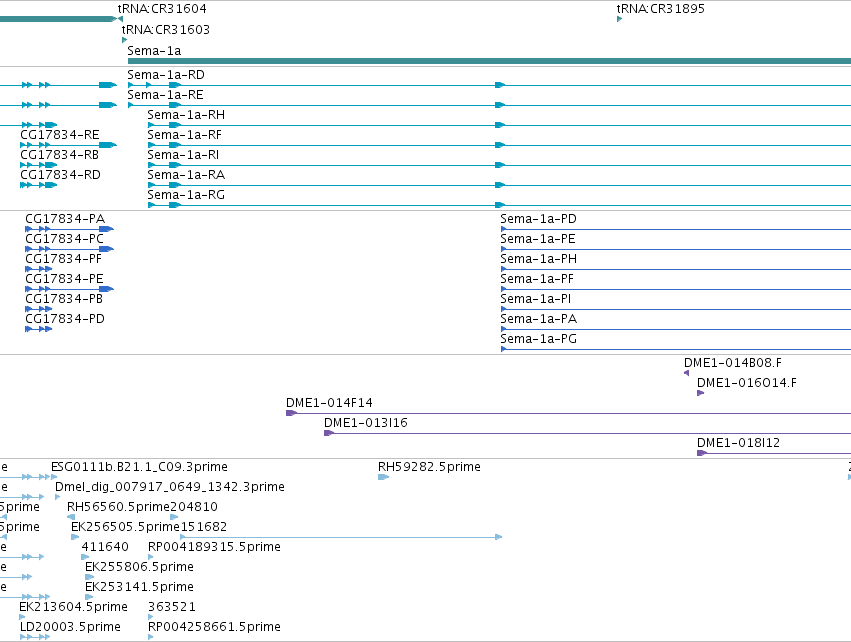Select EST ESG0111b.B21.1_C09.3prime
This screenshot has width=851, height=642.
[x=139, y=467]
